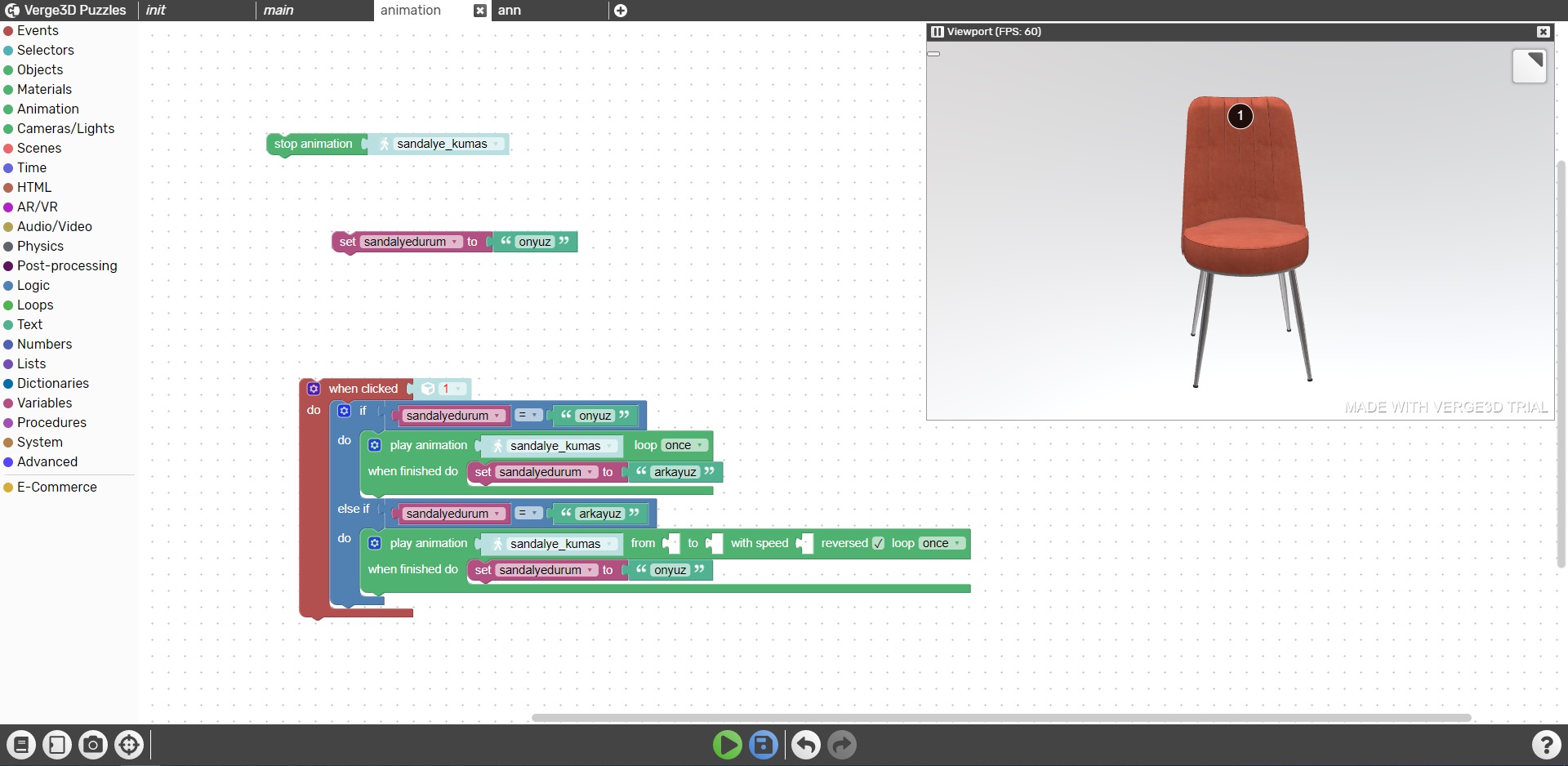Click annotation marker 1 on the chair

(1241, 116)
